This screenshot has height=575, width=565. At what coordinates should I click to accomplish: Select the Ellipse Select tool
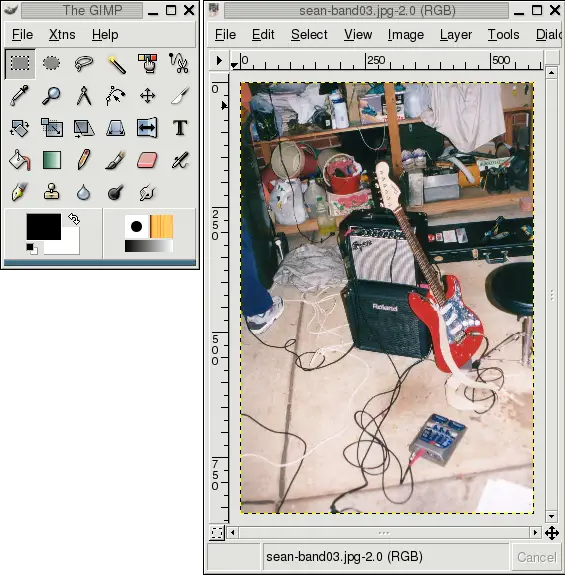52,63
